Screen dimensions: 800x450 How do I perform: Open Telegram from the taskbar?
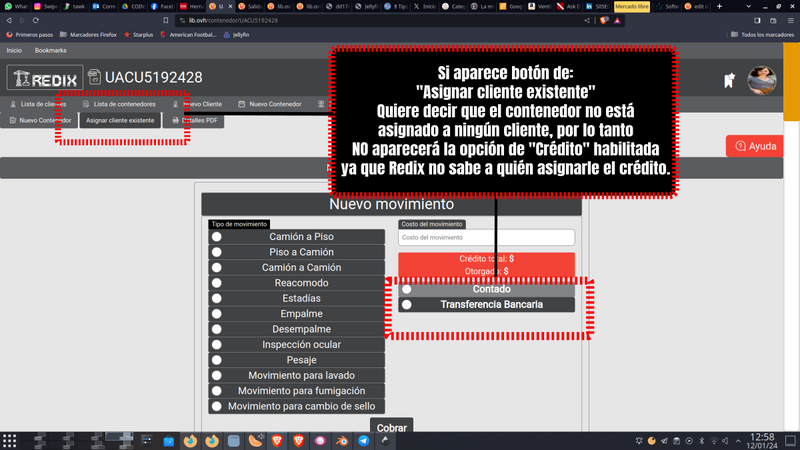(x=363, y=440)
